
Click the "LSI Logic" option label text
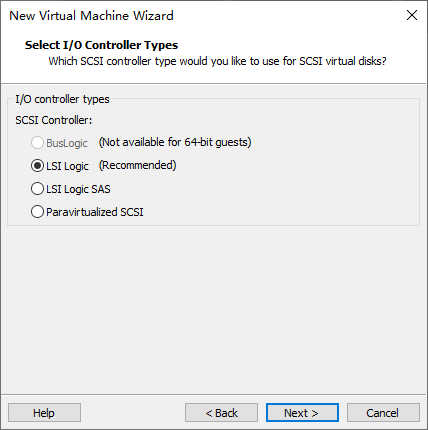[x=67, y=166]
